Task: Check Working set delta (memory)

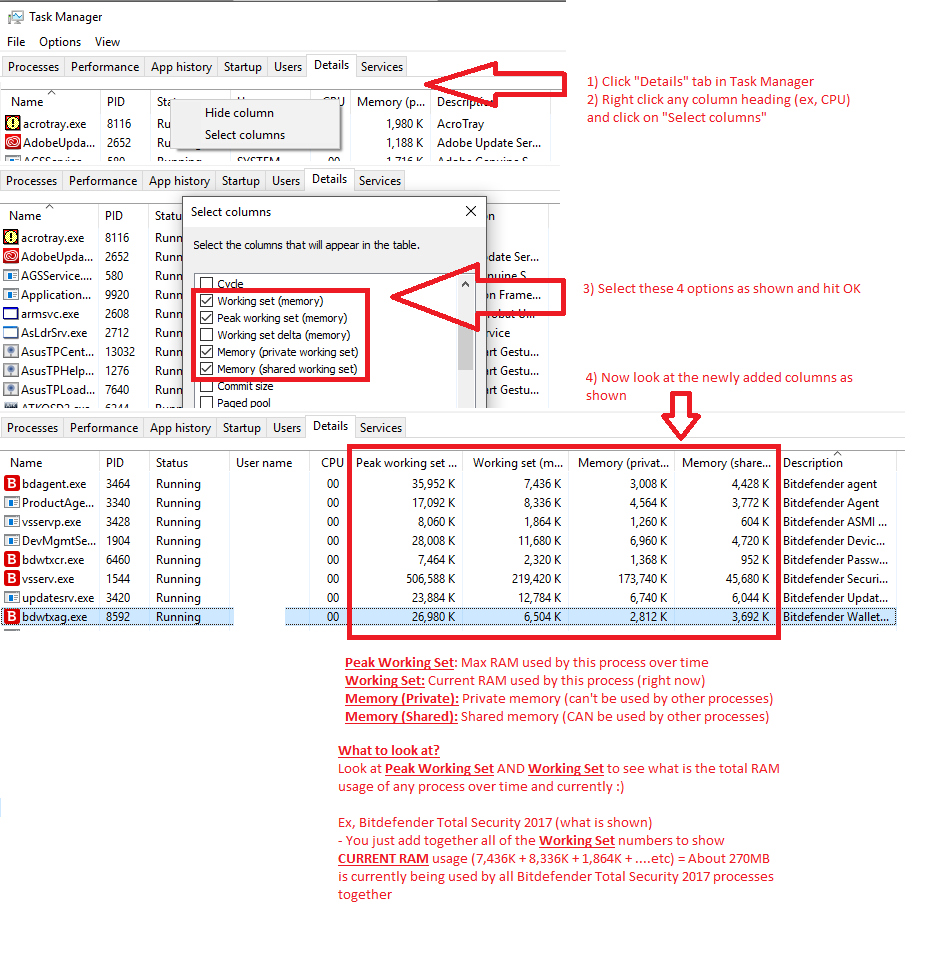Action: (207, 335)
